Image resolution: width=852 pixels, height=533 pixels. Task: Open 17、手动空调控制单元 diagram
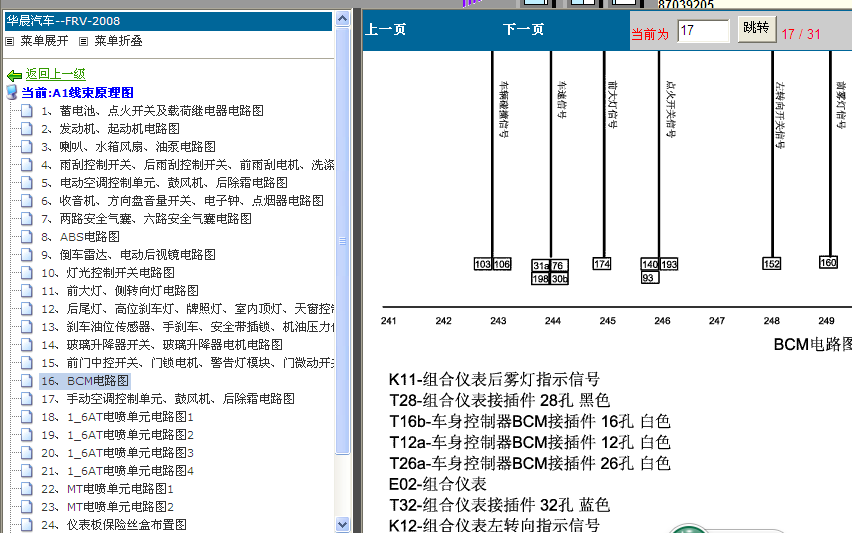click(x=168, y=399)
